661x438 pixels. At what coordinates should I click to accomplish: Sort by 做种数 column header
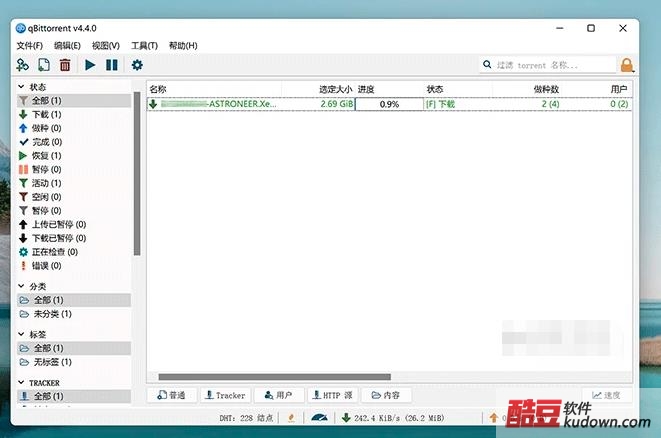coord(527,89)
